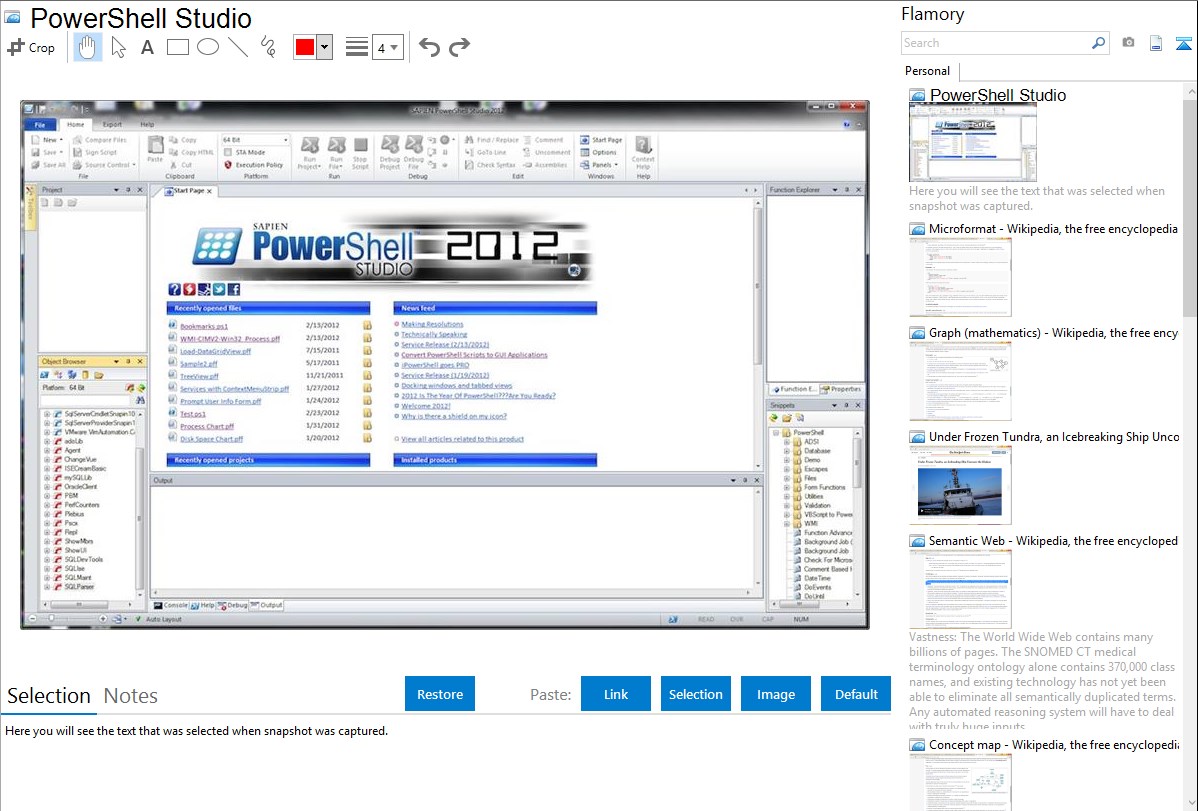Click the magnifier search icon

click(x=1098, y=43)
